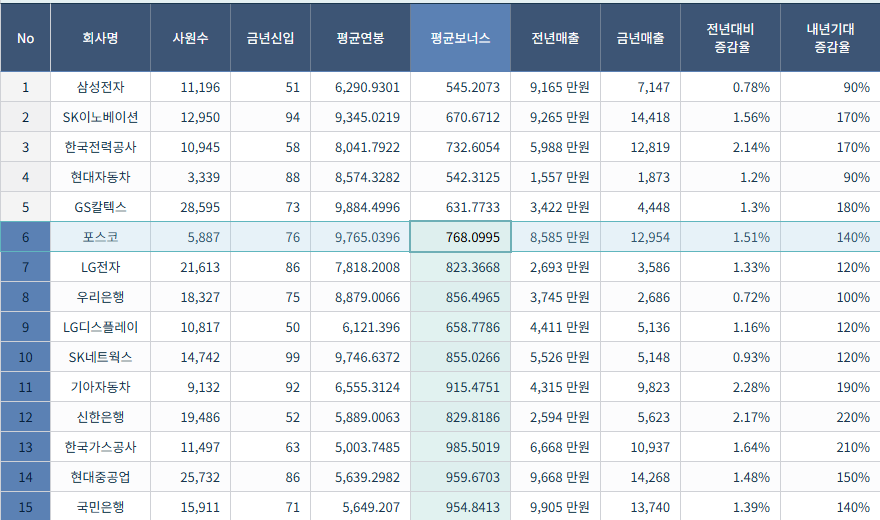Select the 사원수 column header

[x=190, y=38]
